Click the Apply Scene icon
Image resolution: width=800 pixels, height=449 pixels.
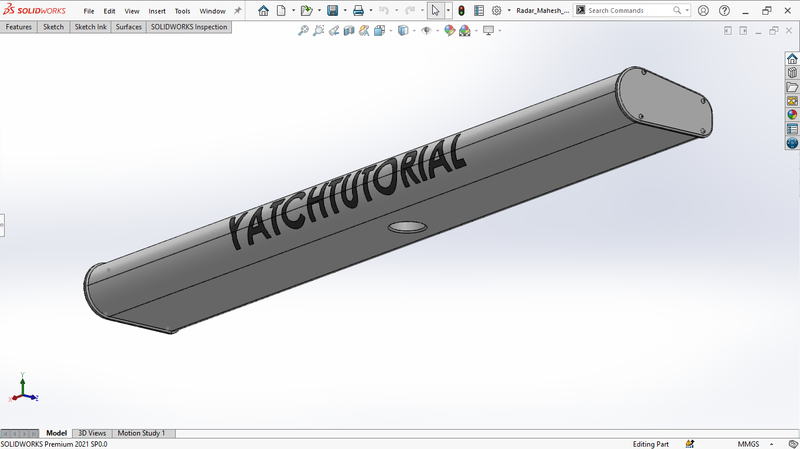(x=465, y=31)
